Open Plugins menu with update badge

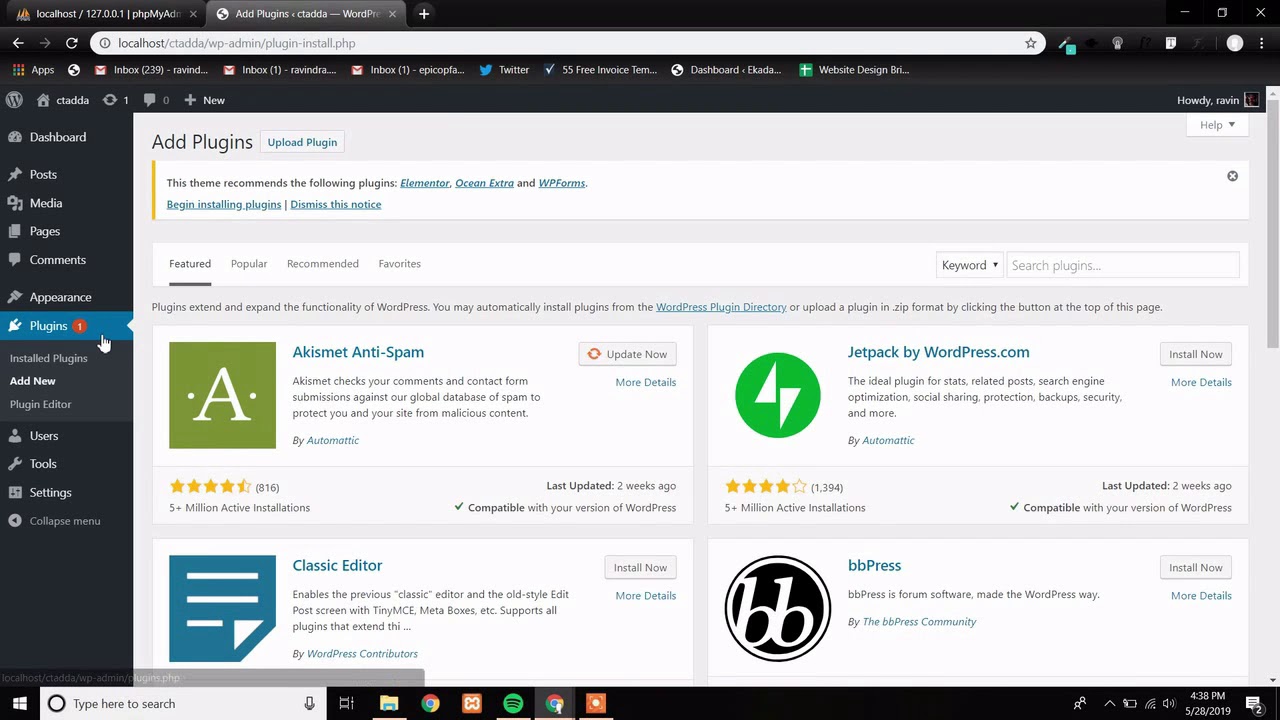pyautogui.click(x=66, y=326)
